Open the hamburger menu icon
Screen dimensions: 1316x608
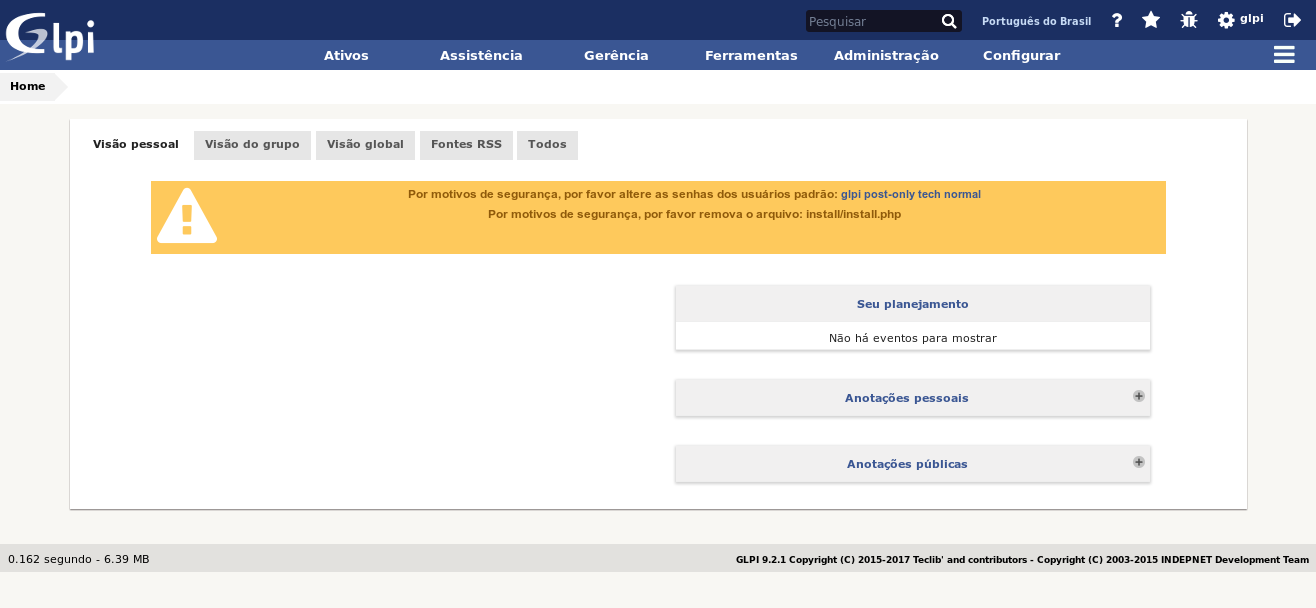1284,55
